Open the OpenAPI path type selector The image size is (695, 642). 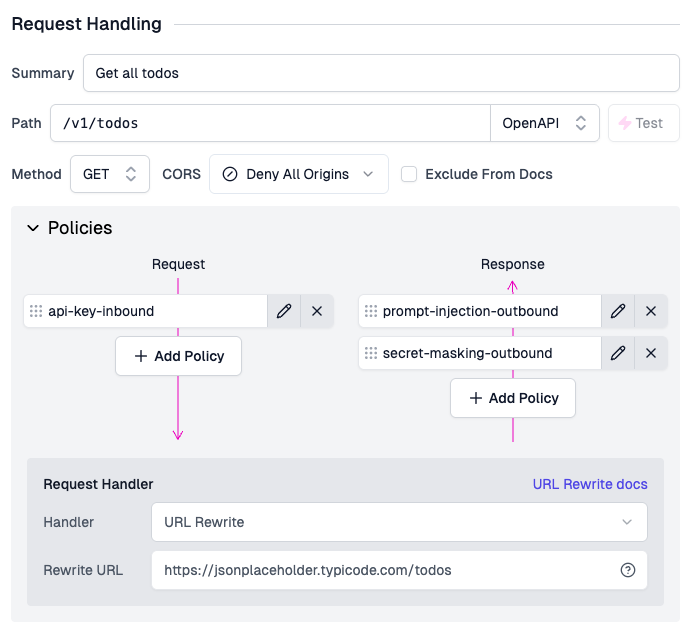pyautogui.click(x=545, y=123)
